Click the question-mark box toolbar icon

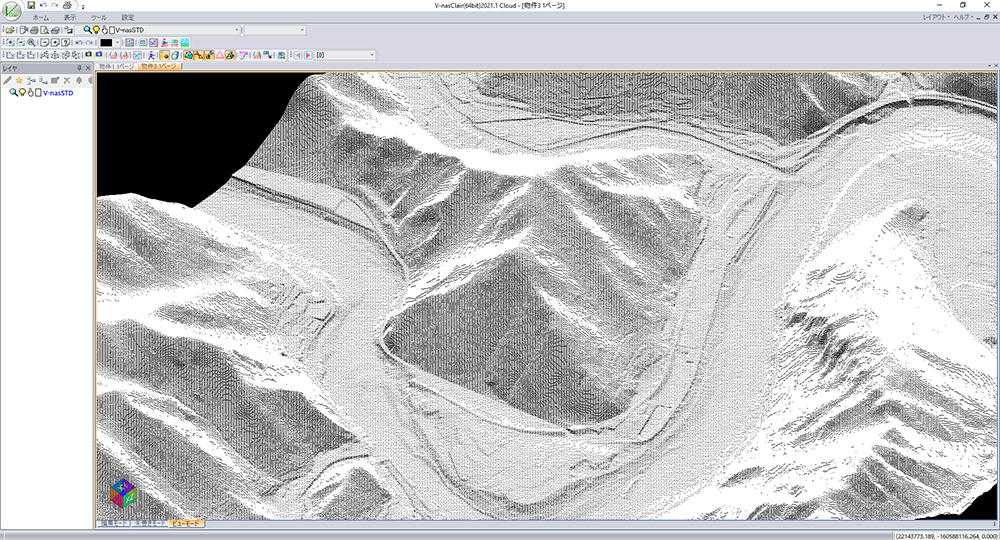click(66, 43)
